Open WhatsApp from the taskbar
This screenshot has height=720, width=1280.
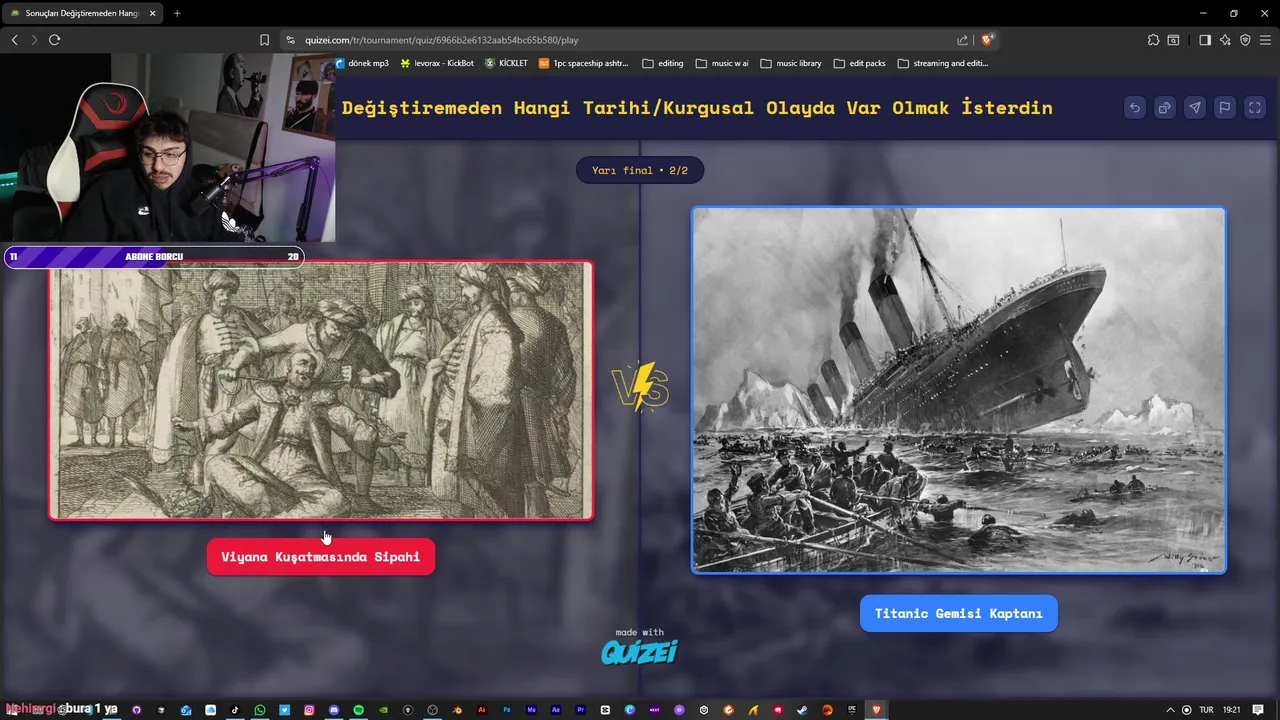coord(260,710)
